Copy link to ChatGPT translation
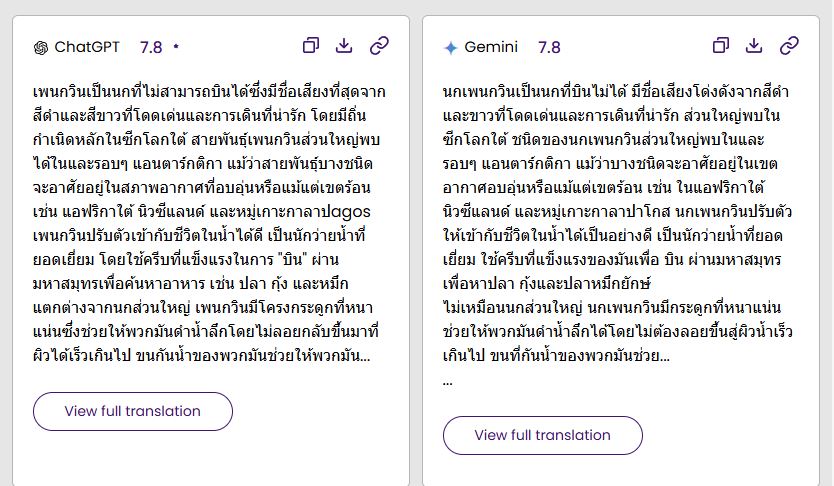Screen dimensions: 834x486 click(379, 45)
